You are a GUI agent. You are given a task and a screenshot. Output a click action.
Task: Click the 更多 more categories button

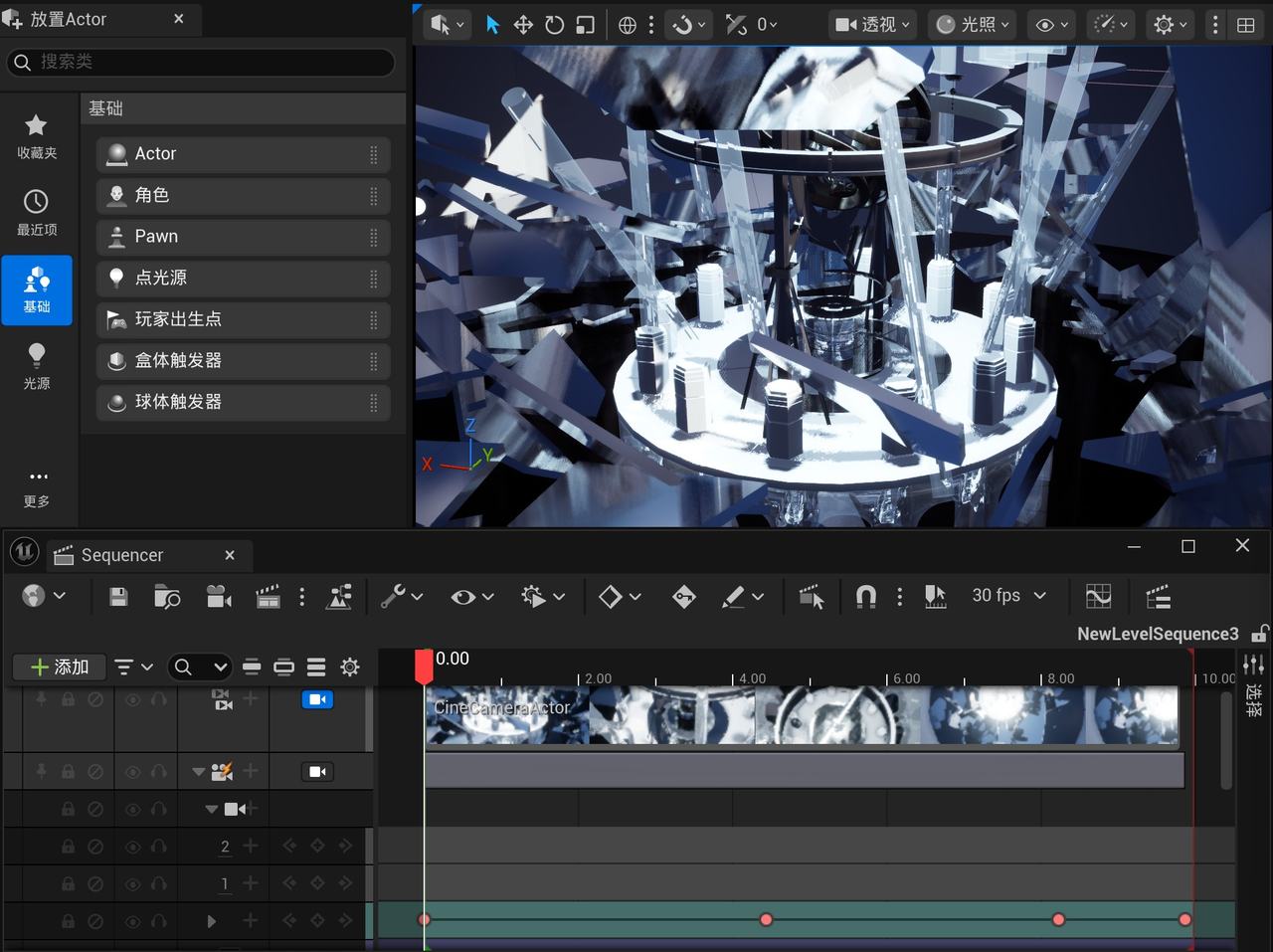tap(37, 488)
